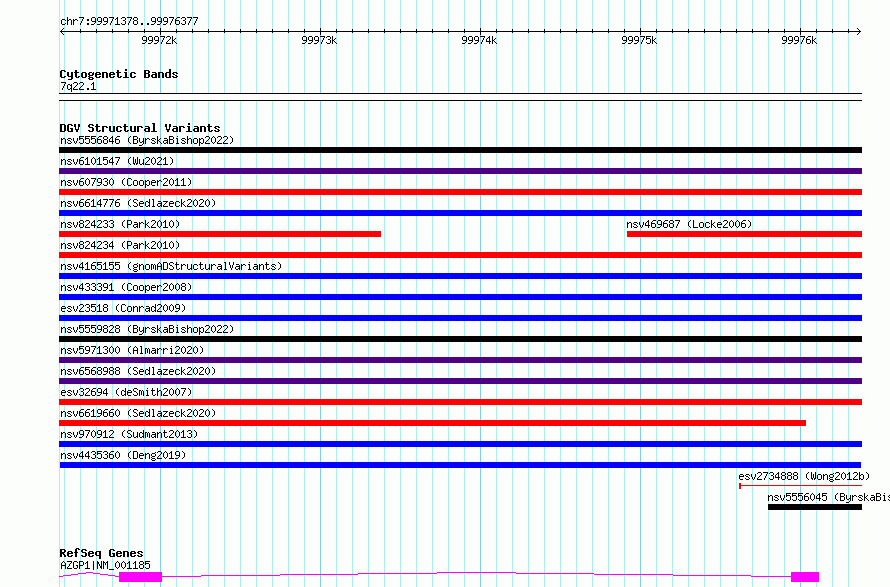This screenshot has width=890, height=587.
Task: Click the blue nsv970912 variant bar
Action: tap(460, 445)
